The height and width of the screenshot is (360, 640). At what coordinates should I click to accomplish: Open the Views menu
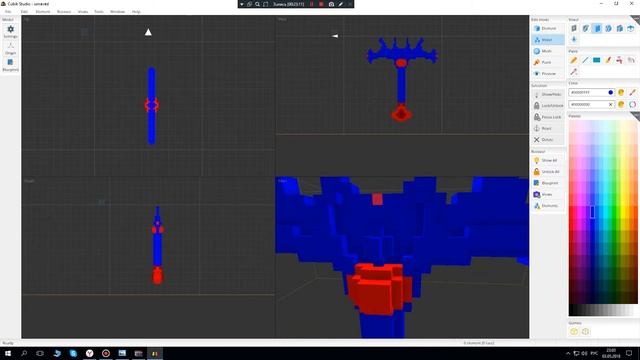coord(83,12)
